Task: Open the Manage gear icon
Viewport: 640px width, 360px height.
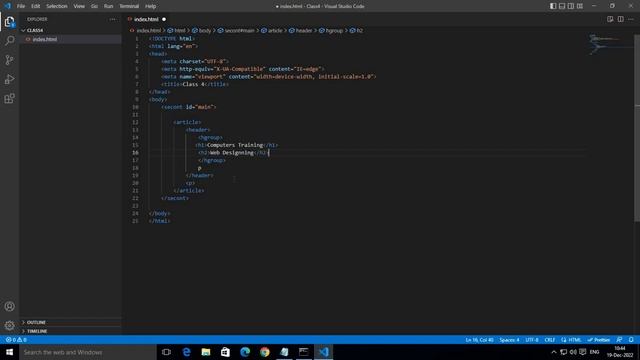Action: click(x=9, y=325)
